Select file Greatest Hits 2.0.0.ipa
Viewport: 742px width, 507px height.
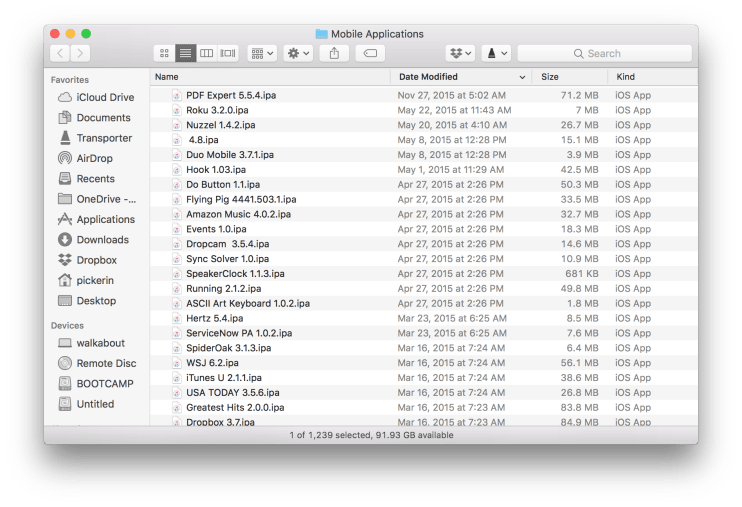click(424, 407)
